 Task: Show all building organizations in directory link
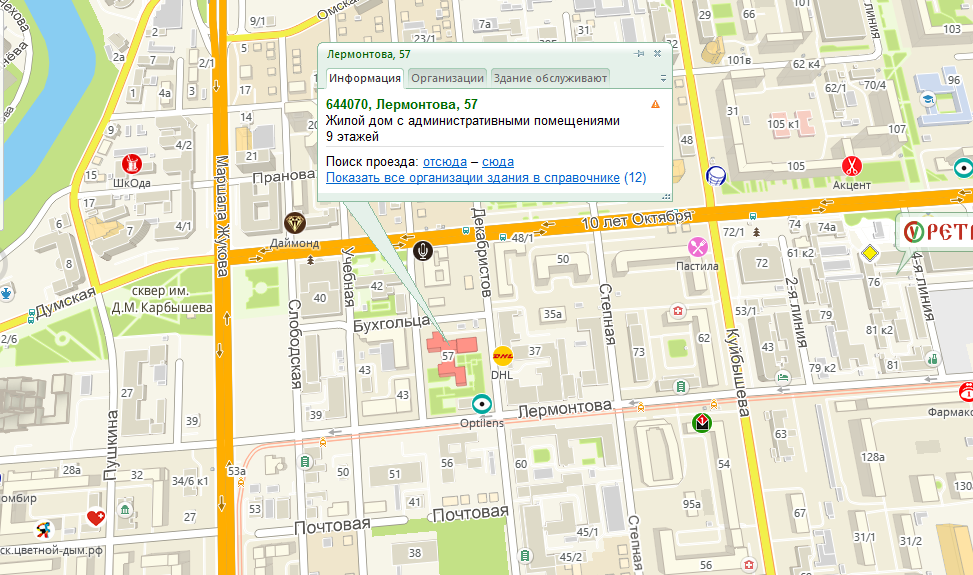(x=472, y=178)
